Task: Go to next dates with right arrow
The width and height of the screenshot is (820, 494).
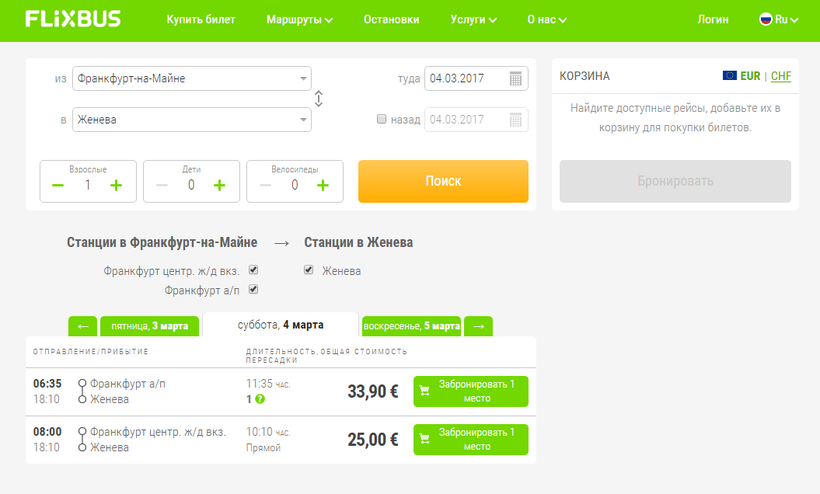Action: pyautogui.click(x=478, y=326)
